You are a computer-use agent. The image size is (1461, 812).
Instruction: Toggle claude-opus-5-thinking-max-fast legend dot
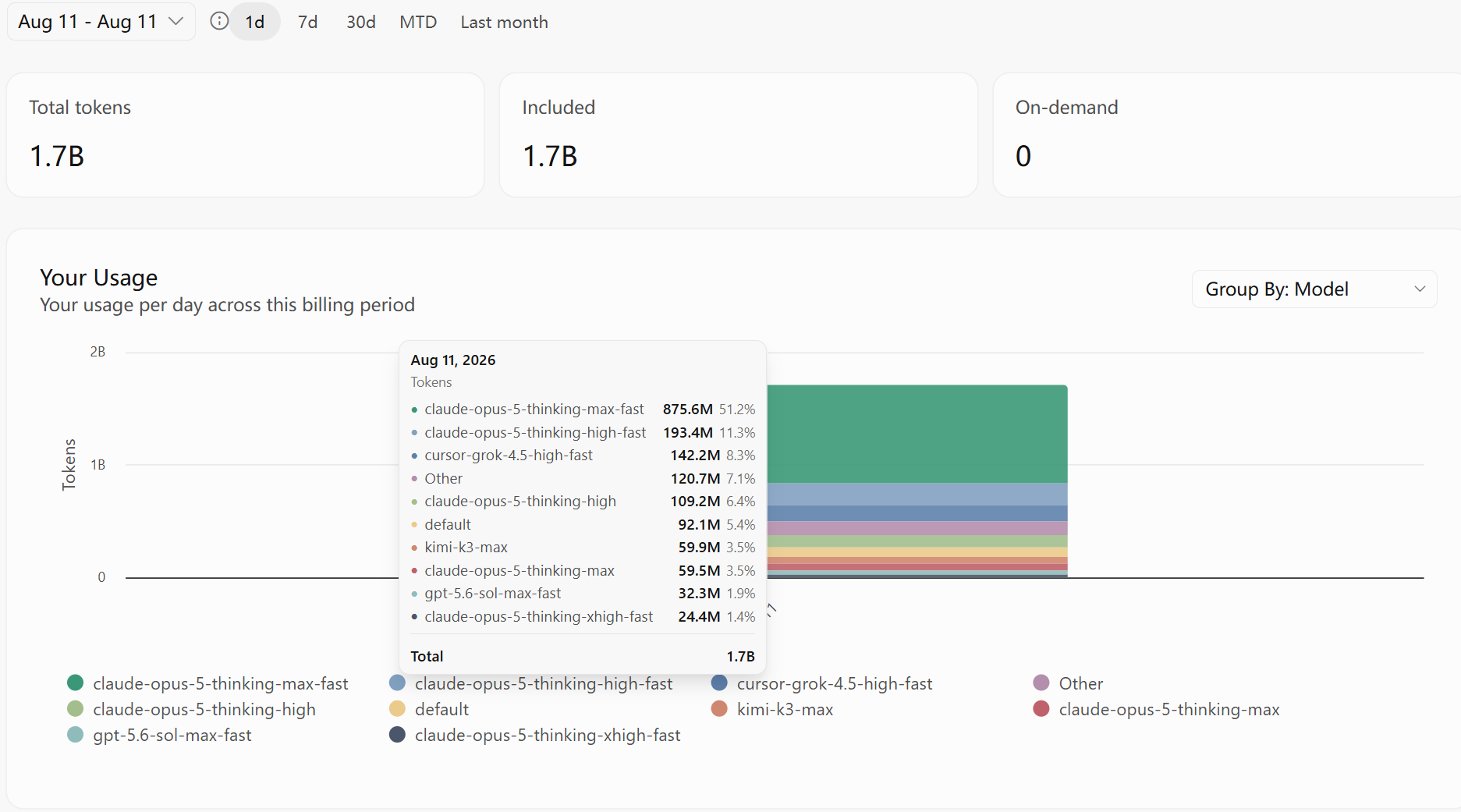tap(76, 683)
